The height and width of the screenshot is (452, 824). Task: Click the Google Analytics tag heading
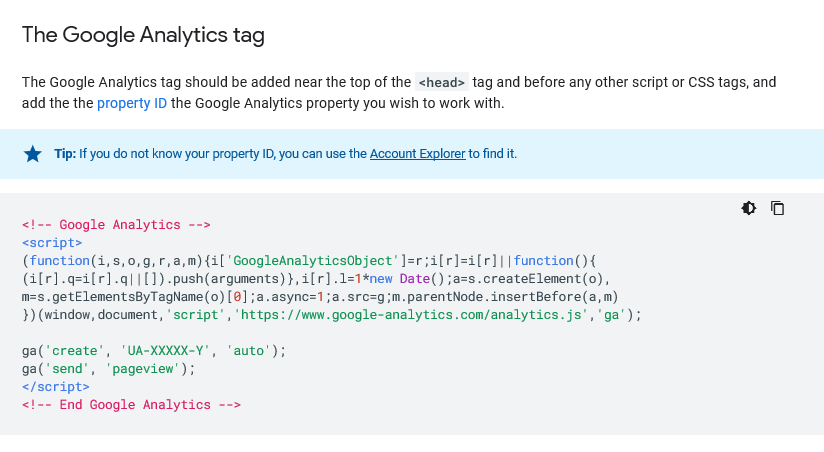point(143,35)
